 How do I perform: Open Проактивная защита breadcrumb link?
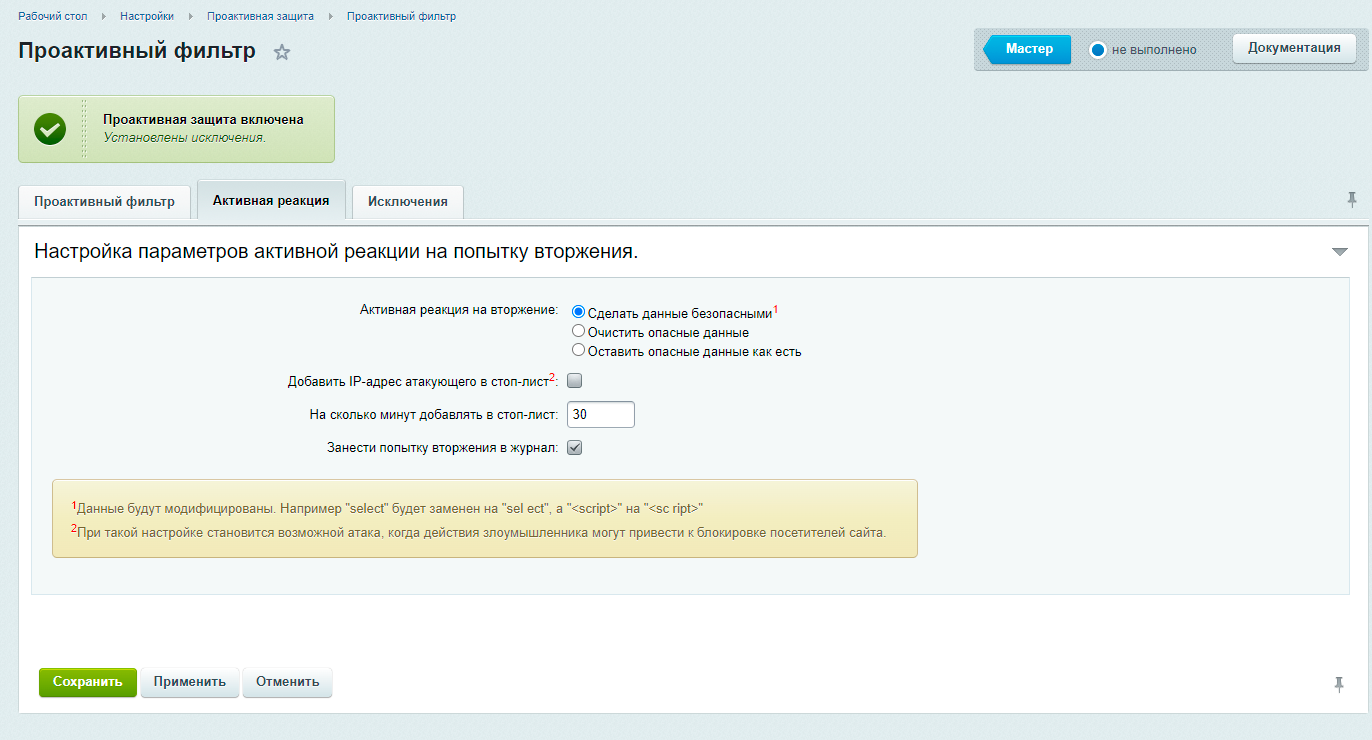click(260, 17)
